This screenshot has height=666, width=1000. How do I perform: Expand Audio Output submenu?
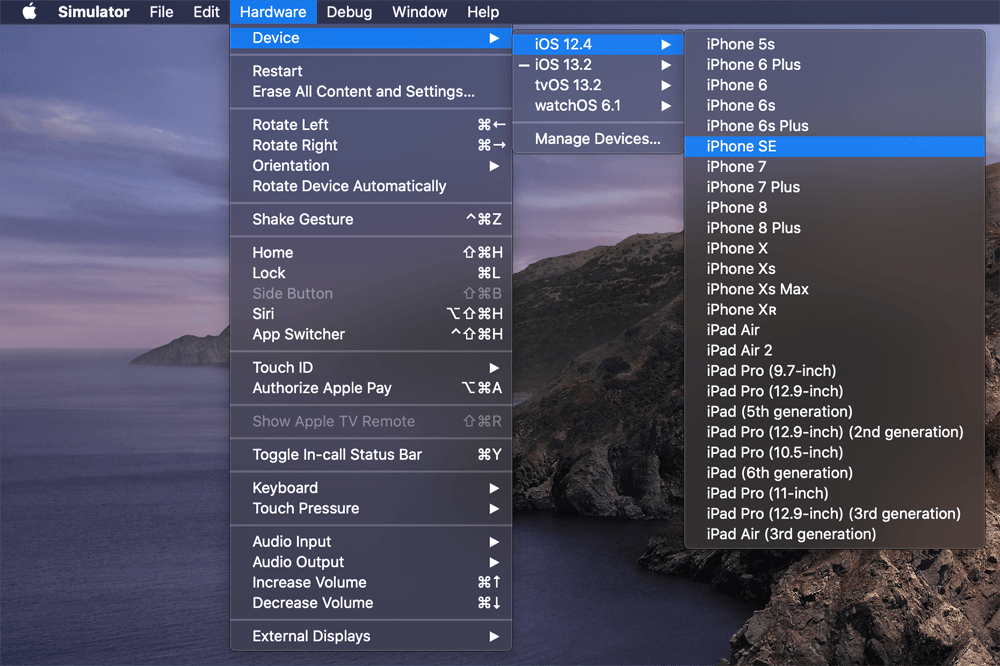pyautogui.click(x=371, y=562)
